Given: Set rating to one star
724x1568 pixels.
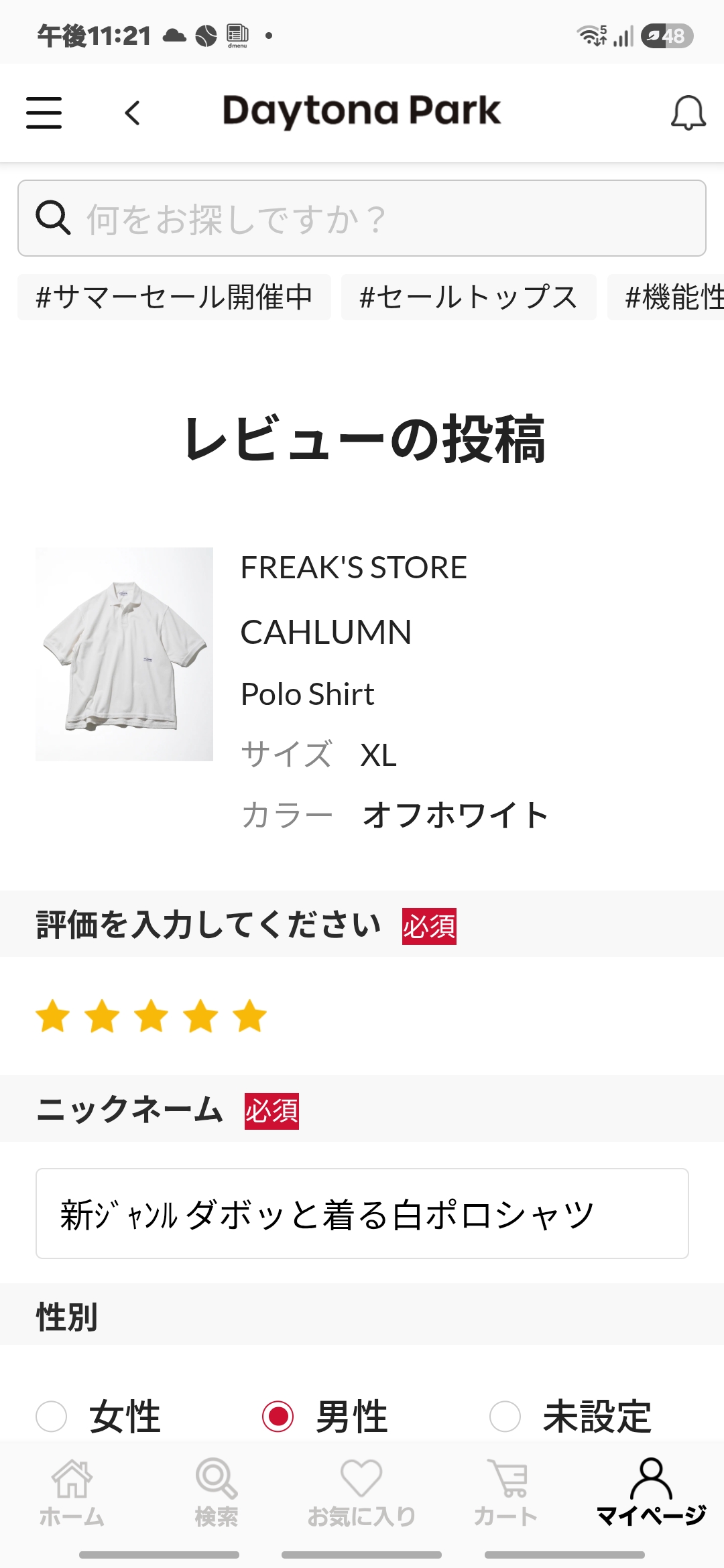Looking at the screenshot, I should (53, 1015).
